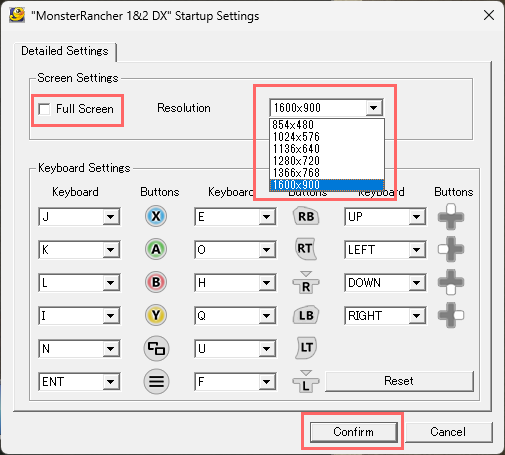Image resolution: width=505 pixels, height=455 pixels.
Task: Open the E key dropdown for RB
Action: 267,217
